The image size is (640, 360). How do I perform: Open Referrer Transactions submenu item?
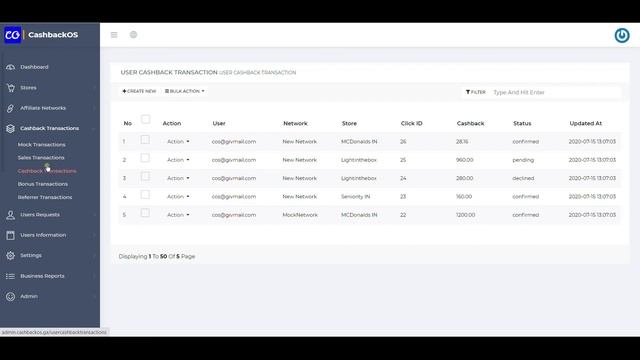coord(44,197)
